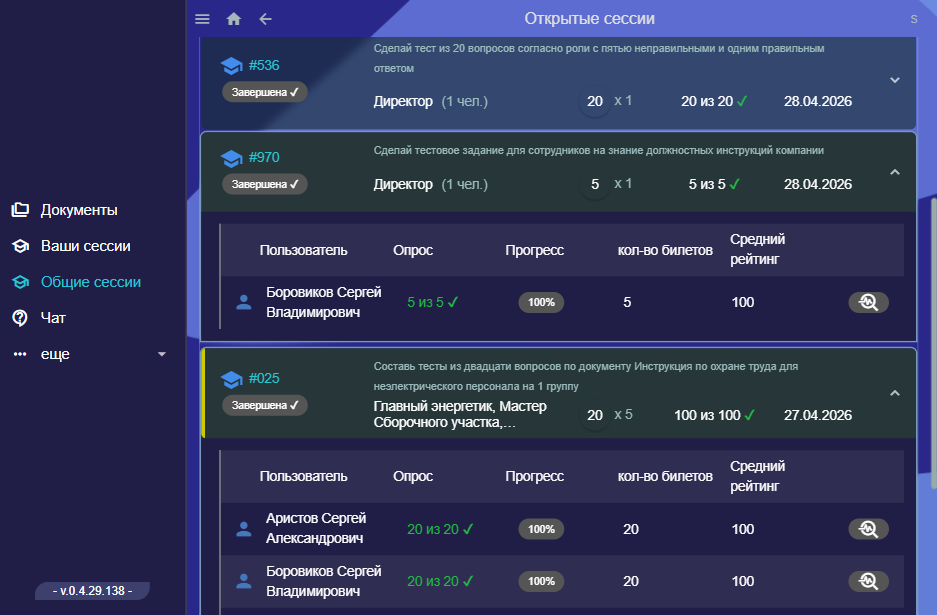Click Пользователь header in session #970 table

(304, 250)
